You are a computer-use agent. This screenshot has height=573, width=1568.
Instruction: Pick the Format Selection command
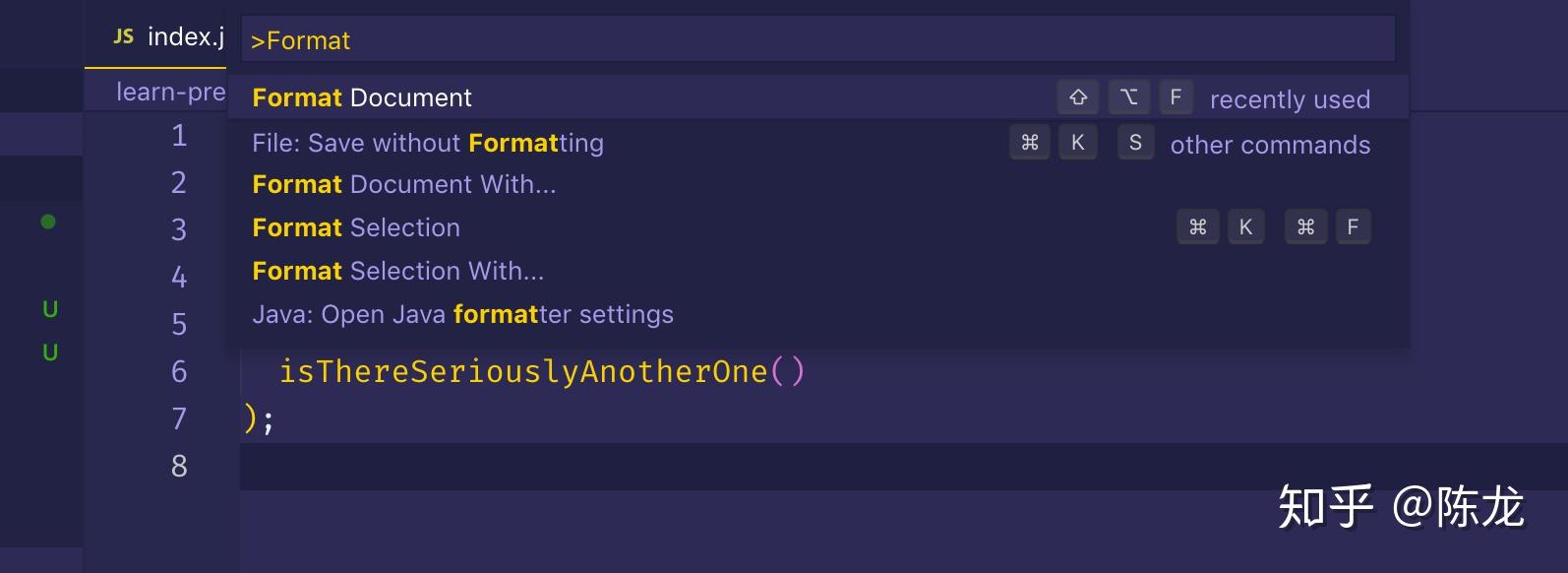pos(356,227)
